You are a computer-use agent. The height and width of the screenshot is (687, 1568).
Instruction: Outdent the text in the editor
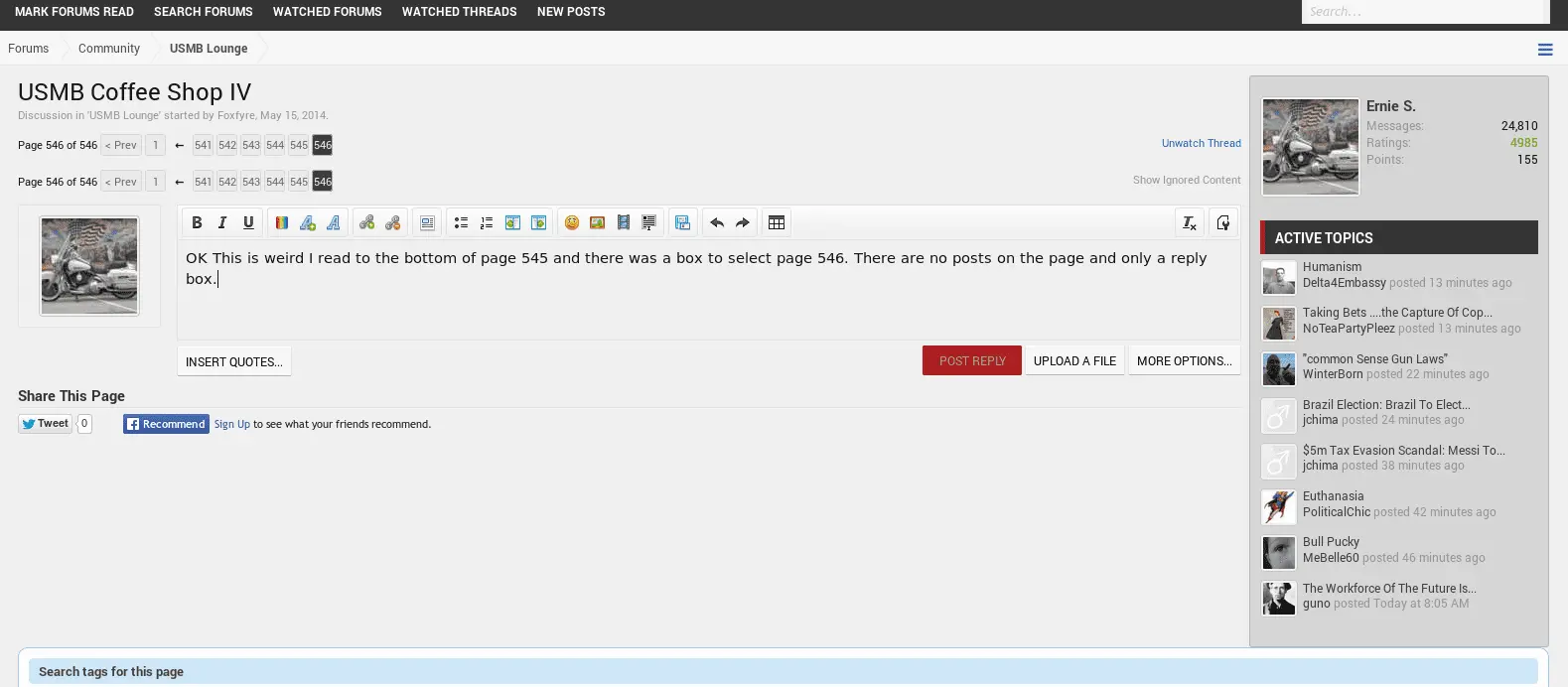(x=512, y=222)
